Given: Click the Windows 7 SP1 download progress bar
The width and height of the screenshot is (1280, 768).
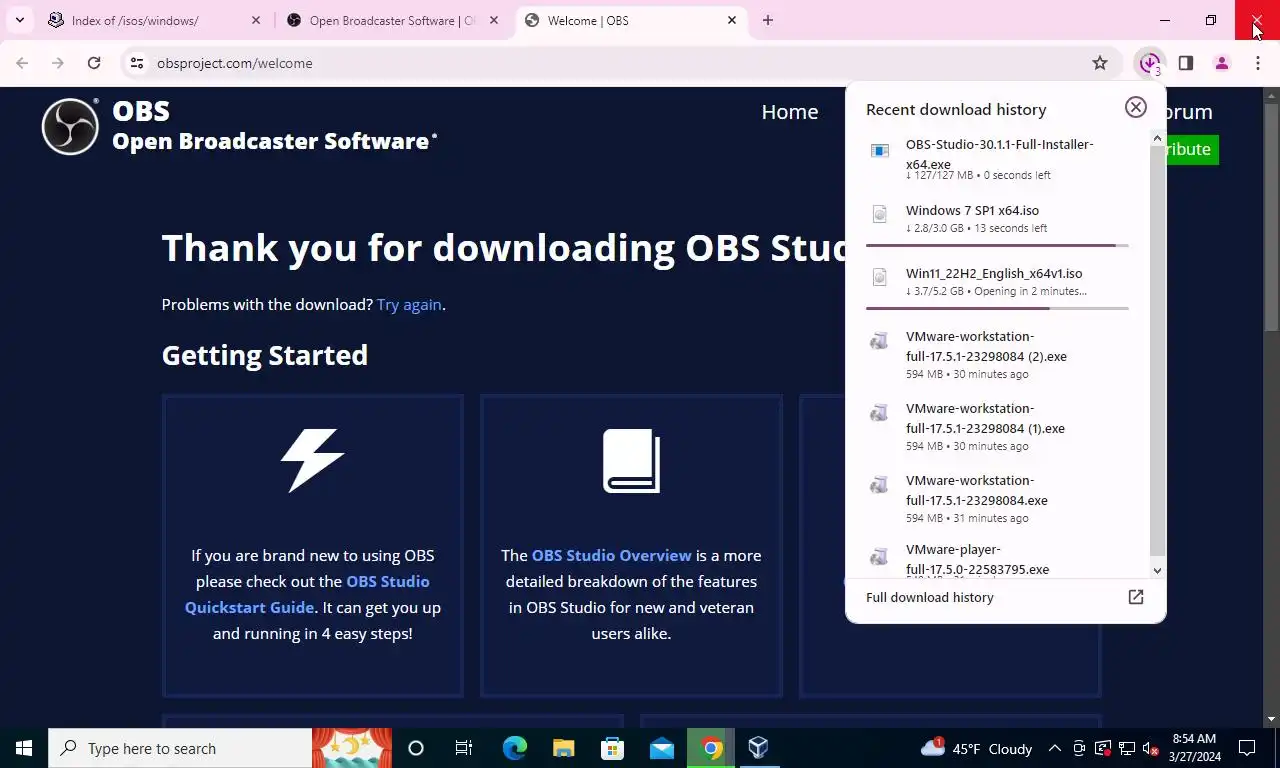Looking at the screenshot, I should click(997, 245).
